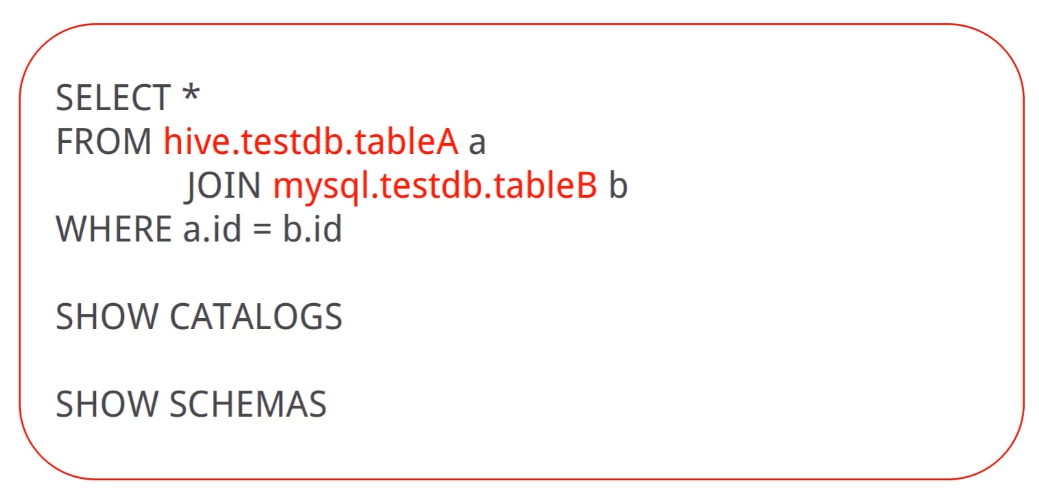Click the word CATALOGS
Viewport: 1039px width, 502px height.
[256, 317]
